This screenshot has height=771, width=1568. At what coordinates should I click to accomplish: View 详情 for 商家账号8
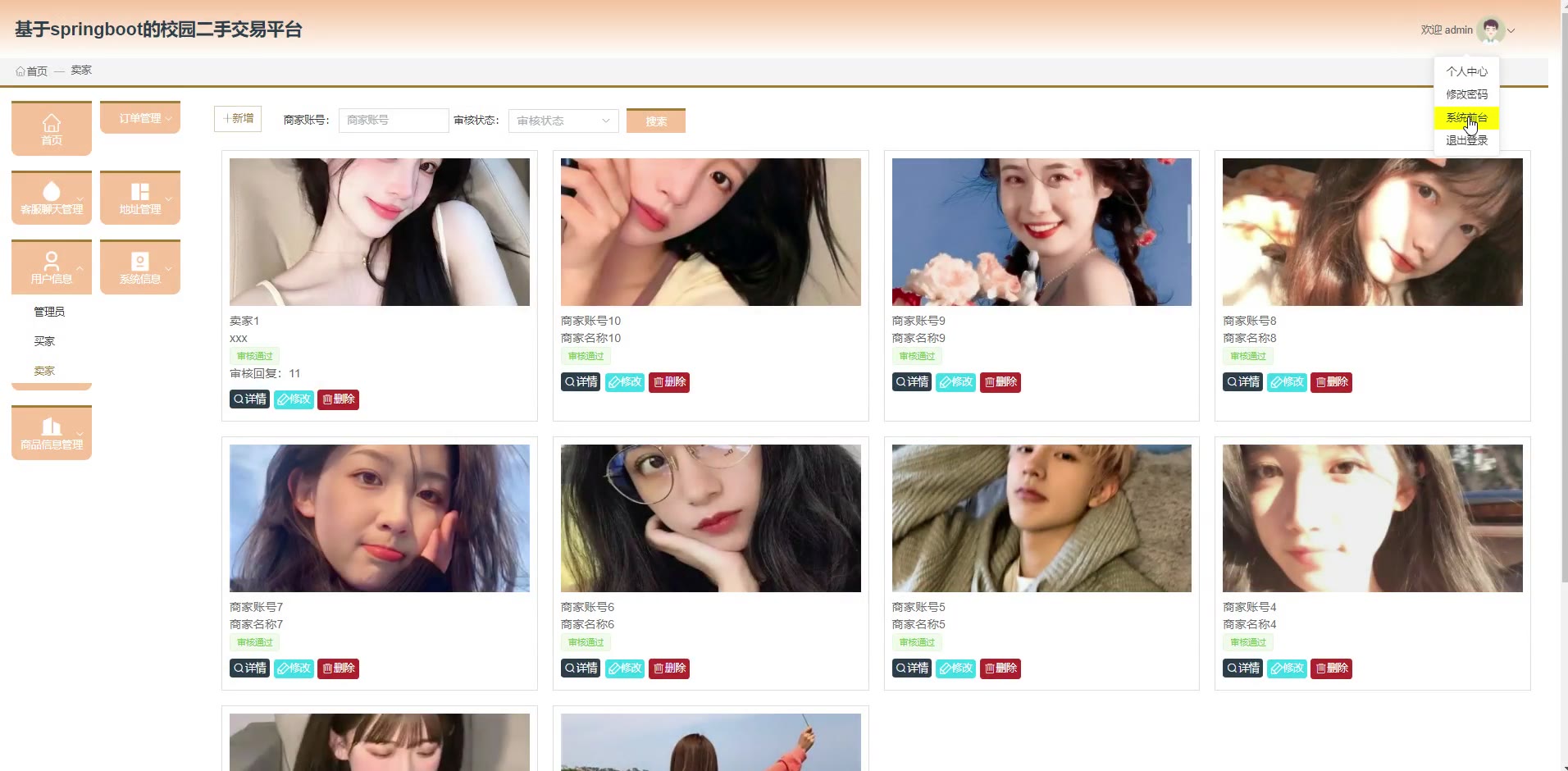coord(1242,382)
